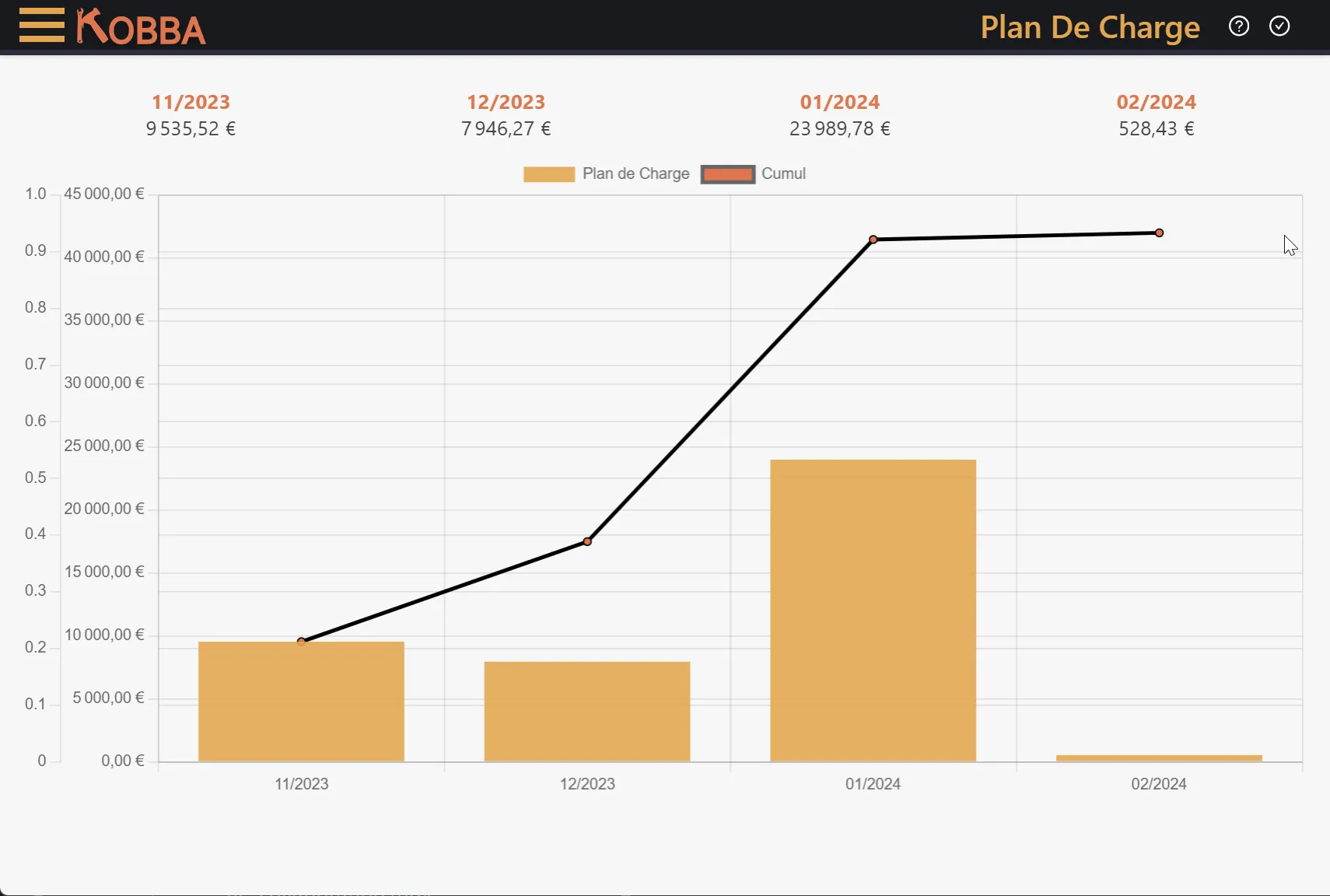Click the Cumul point for 12/2023

coord(587,541)
